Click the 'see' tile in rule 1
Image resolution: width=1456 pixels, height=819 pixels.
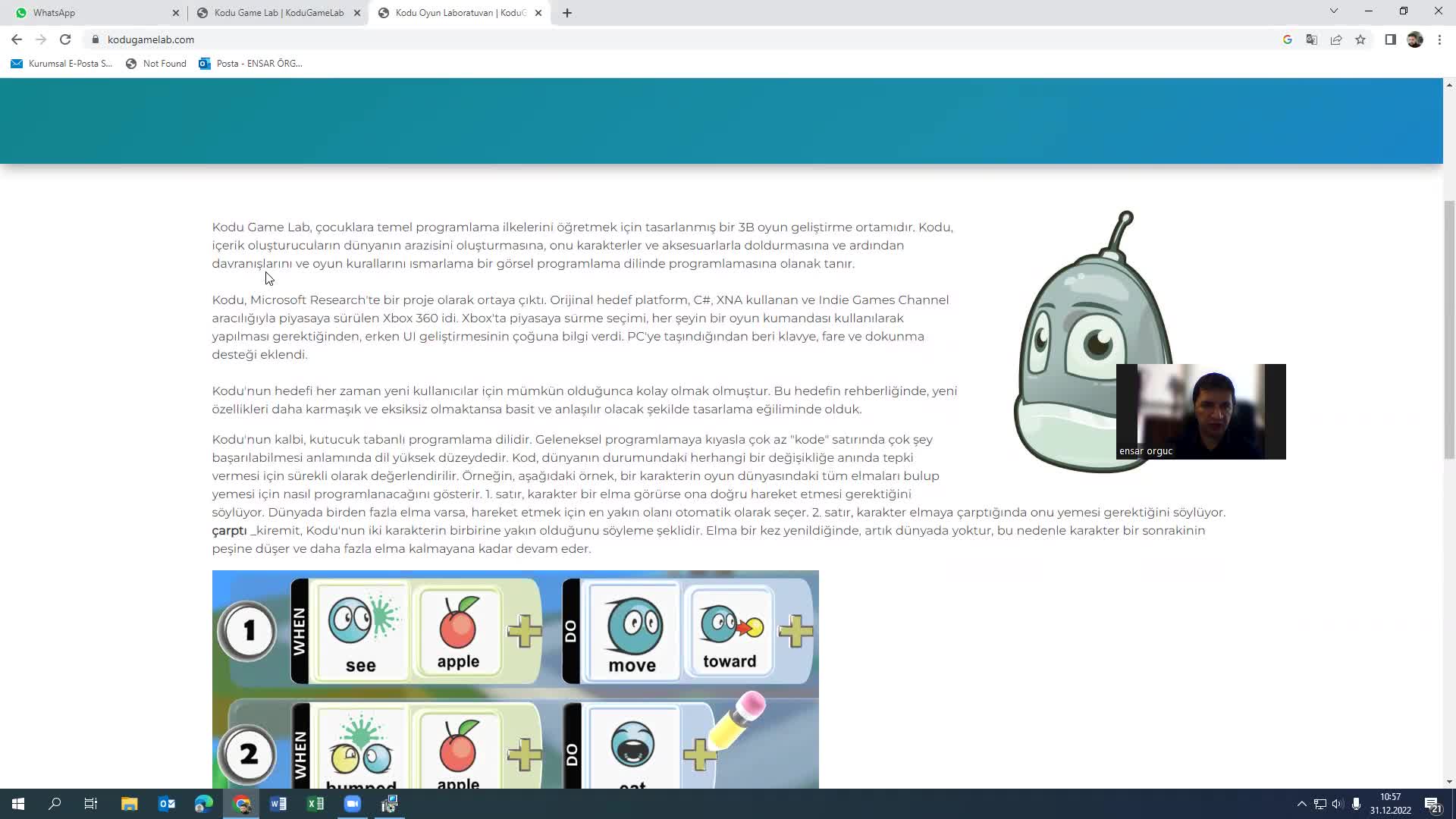361,631
